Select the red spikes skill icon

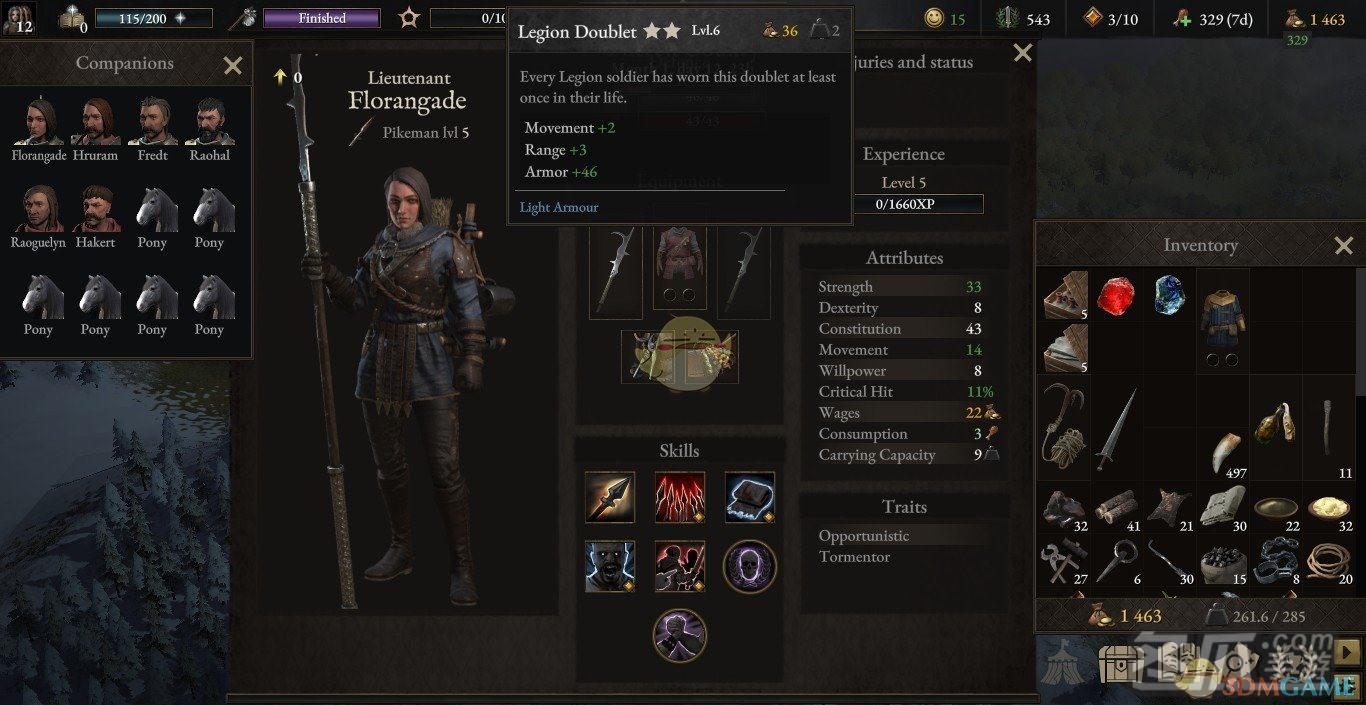pyautogui.click(x=680, y=497)
